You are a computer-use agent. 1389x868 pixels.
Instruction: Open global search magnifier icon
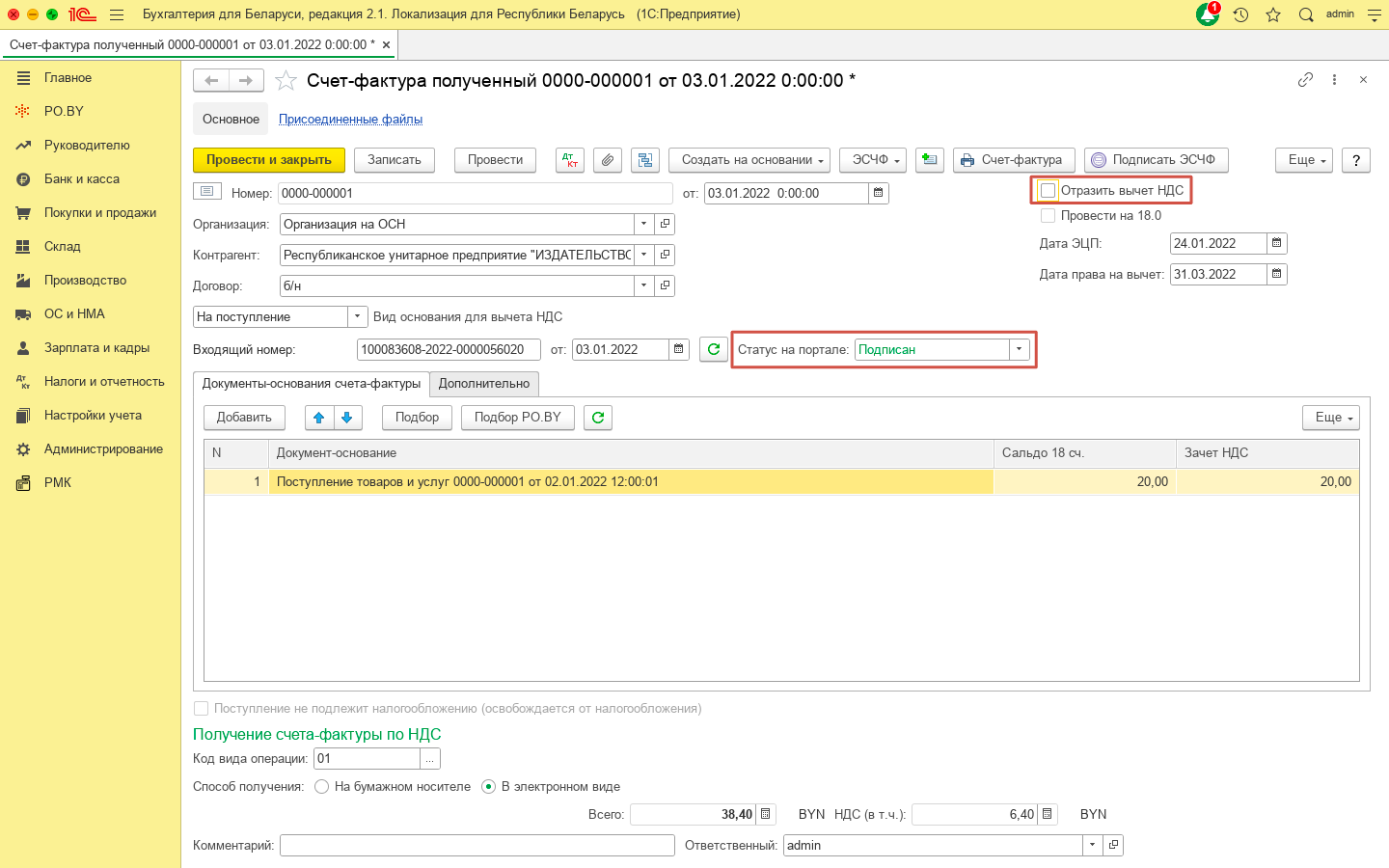tap(1306, 14)
